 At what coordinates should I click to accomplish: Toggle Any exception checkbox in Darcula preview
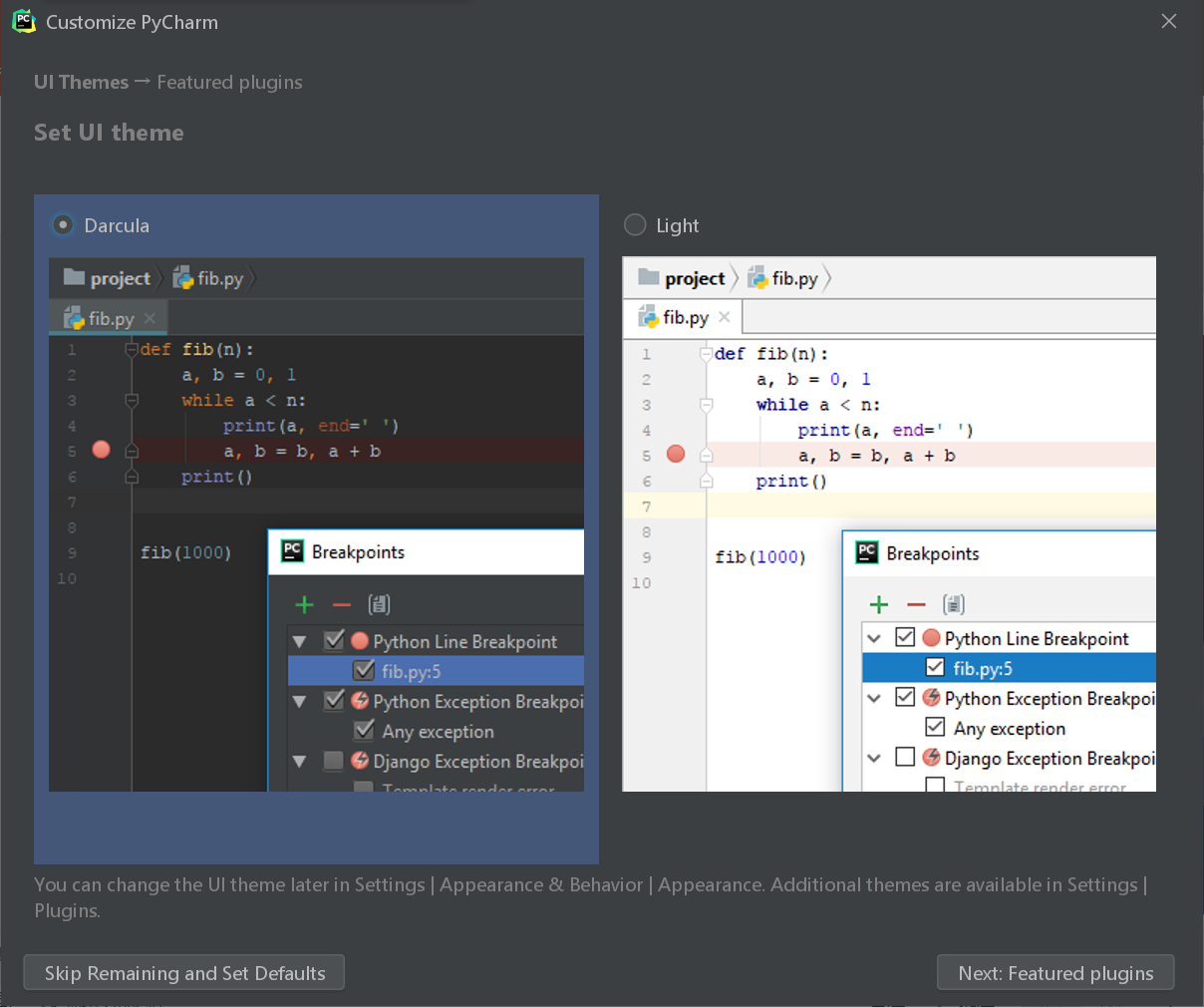(x=364, y=730)
